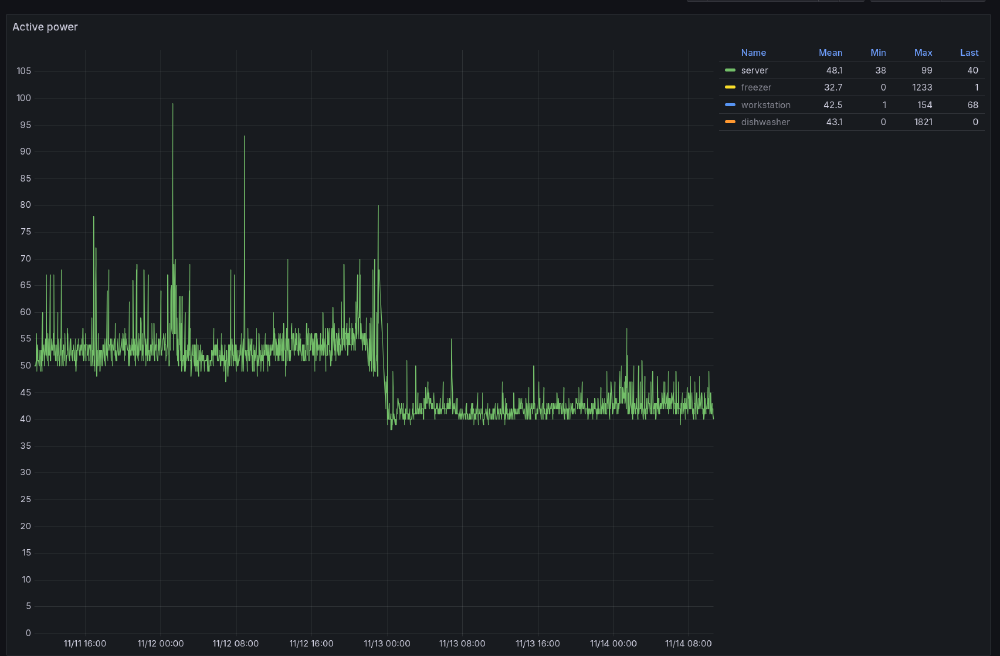The height and width of the screenshot is (656, 1000).
Task: Sort the legend by the Last column
Action: tap(968, 53)
